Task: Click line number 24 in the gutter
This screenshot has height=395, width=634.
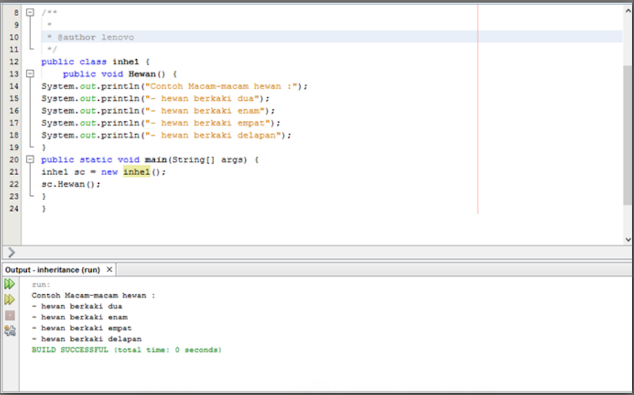Action: coord(14,209)
